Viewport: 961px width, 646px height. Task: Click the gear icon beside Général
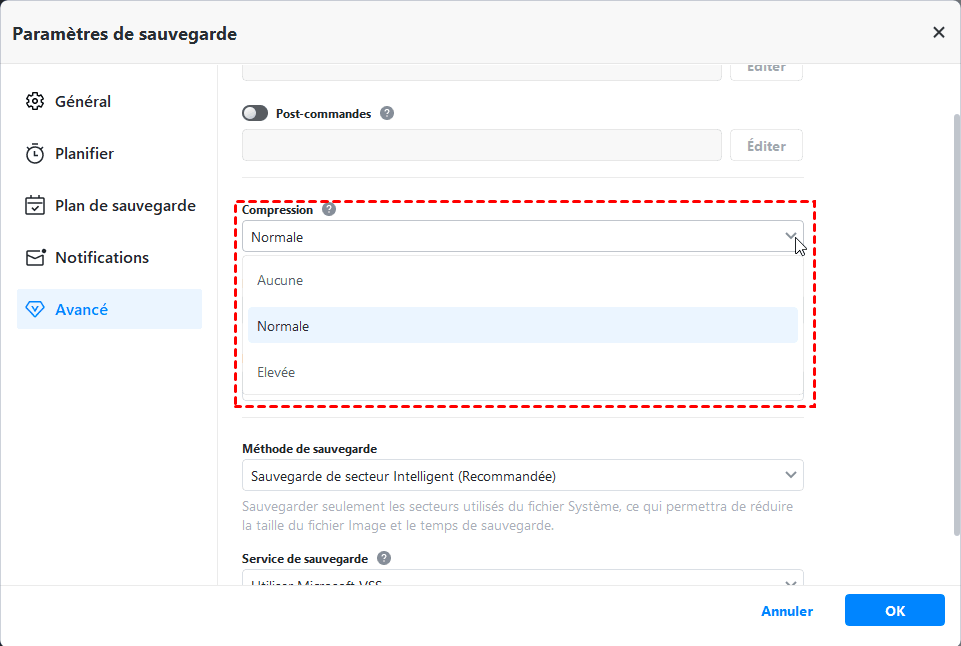(x=36, y=102)
